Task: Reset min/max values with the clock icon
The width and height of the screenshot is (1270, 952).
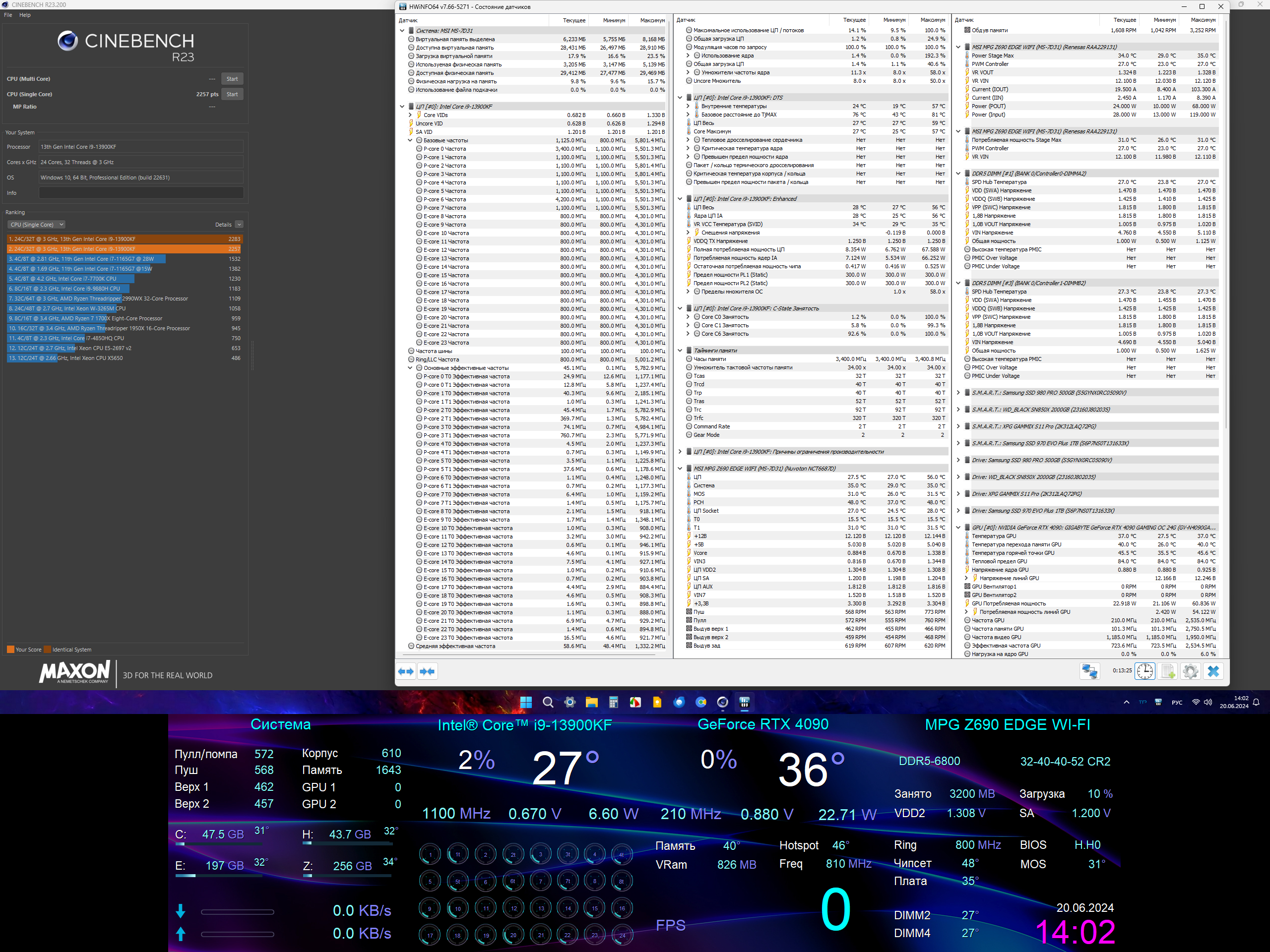Action: (1144, 671)
